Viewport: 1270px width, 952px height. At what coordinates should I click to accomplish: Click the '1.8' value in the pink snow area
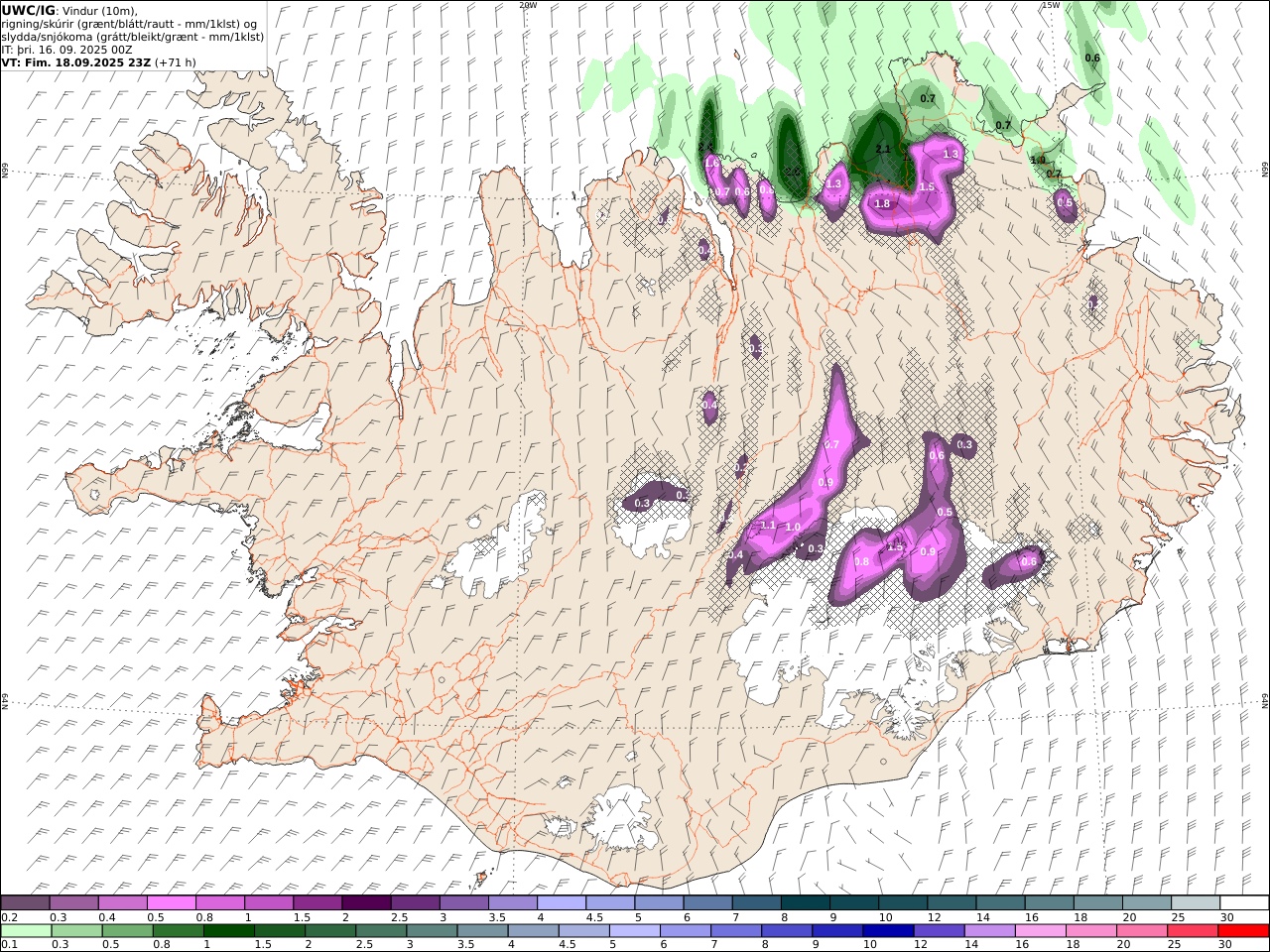point(882,203)
